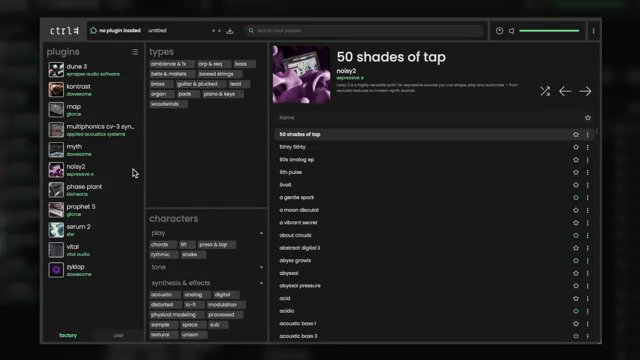
Task: Filter by arp & seq type
Action: (x=213, y=64)
